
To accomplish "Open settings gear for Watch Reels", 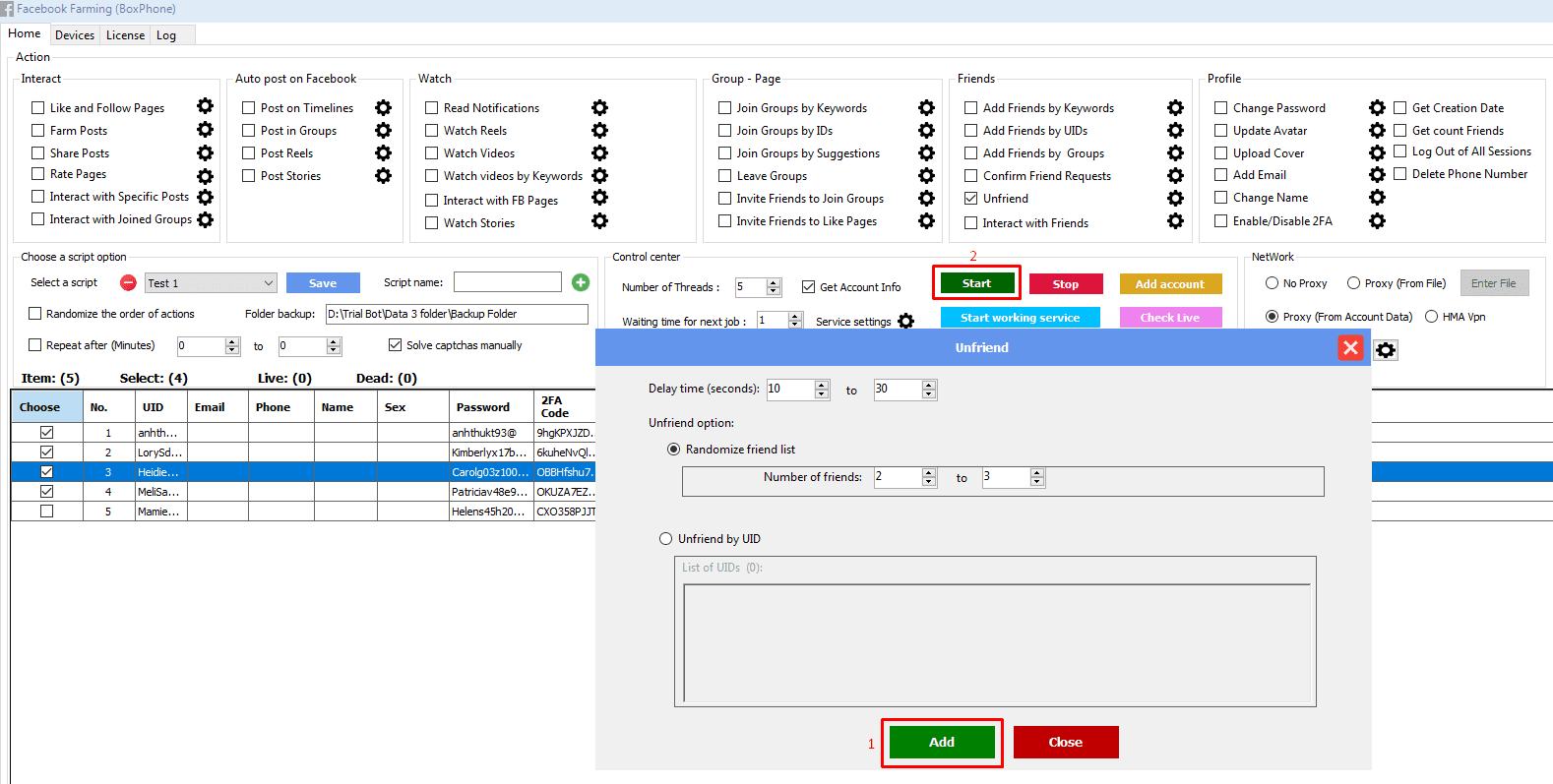I will click(x=599, y=130).
